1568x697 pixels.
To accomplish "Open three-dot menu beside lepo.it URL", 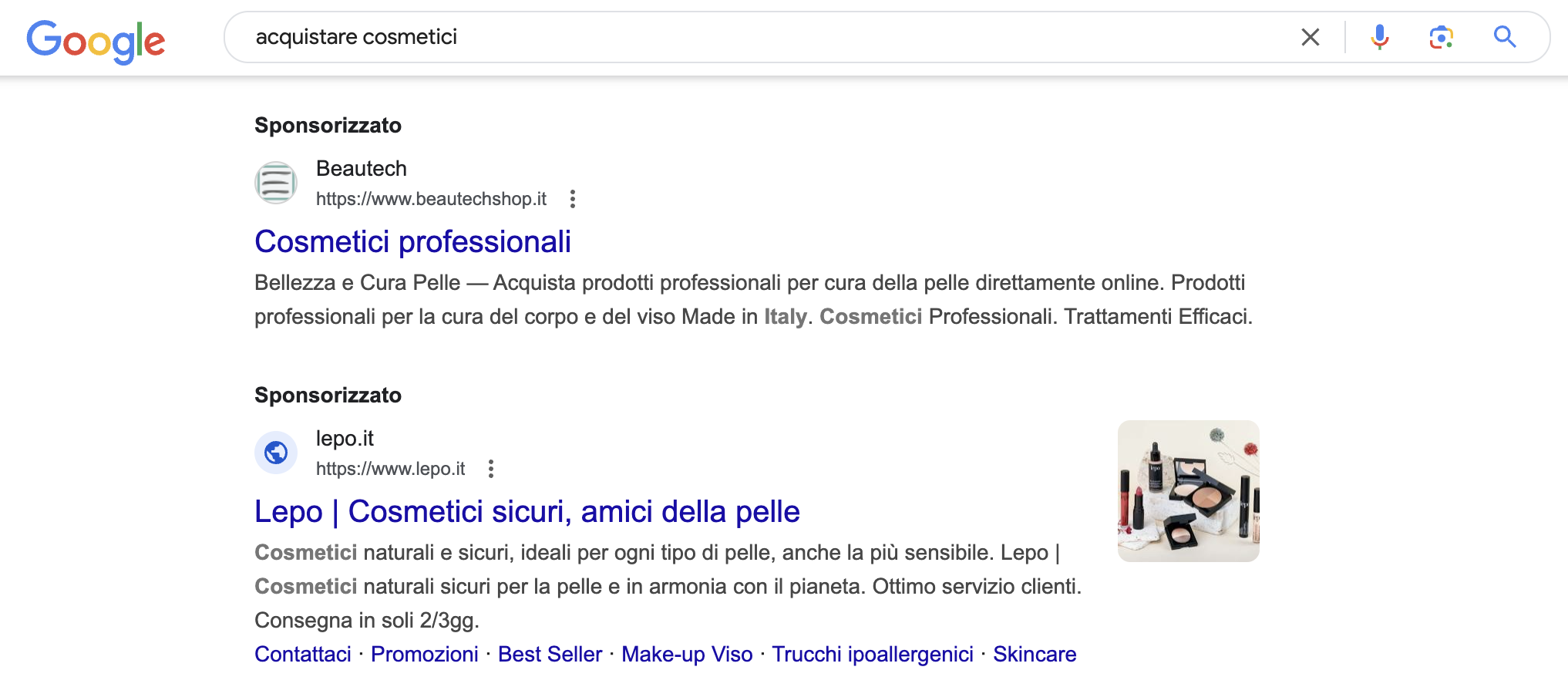I will pyautogui.click(x=490, y=469).
